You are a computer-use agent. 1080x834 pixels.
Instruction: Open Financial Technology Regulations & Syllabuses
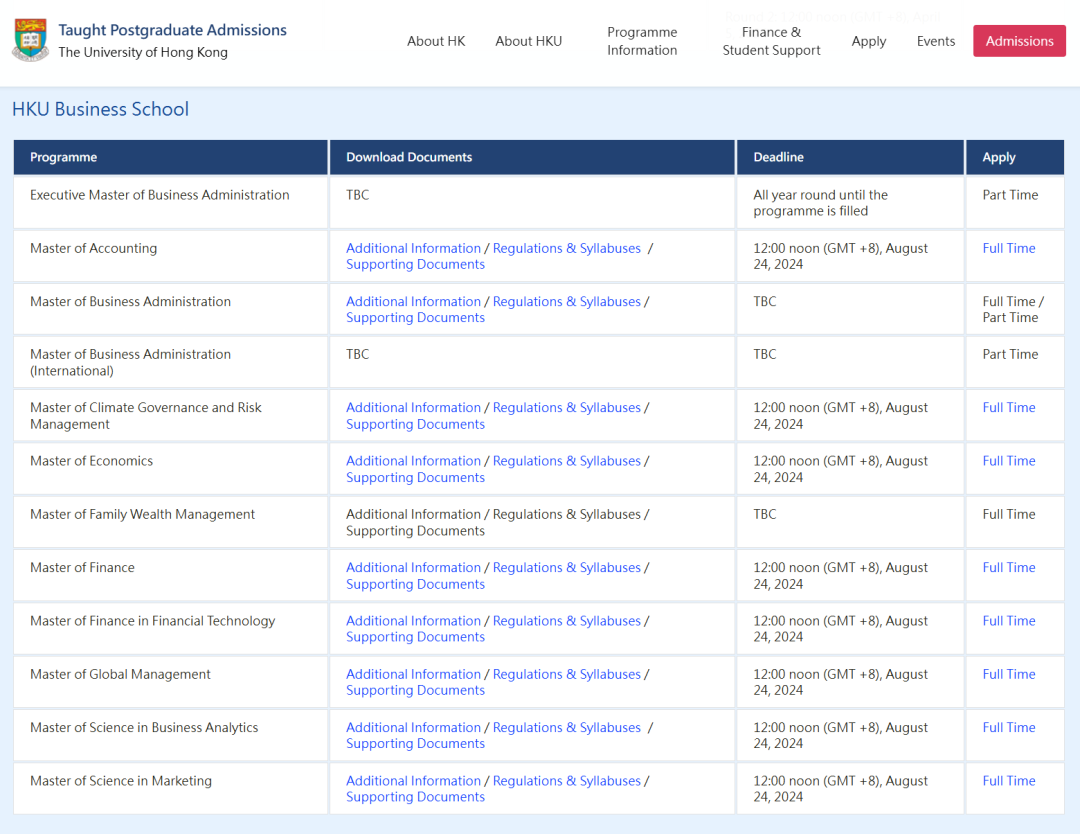pos(566,621)
